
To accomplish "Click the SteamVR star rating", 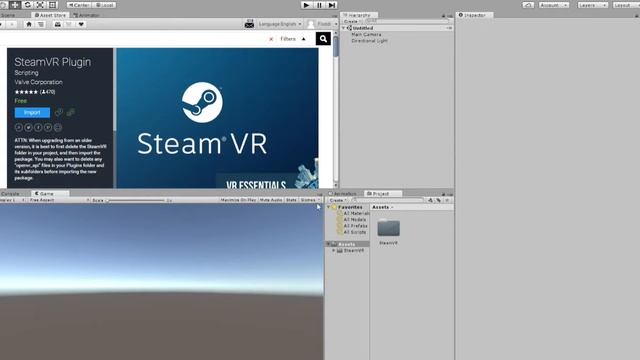I will pyautogui.click(x=26, y=92).
